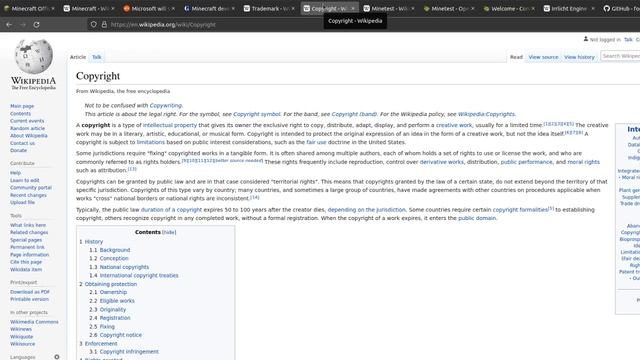Open the View source tab
The image size is (640, 360).
[x=543, y=57]
